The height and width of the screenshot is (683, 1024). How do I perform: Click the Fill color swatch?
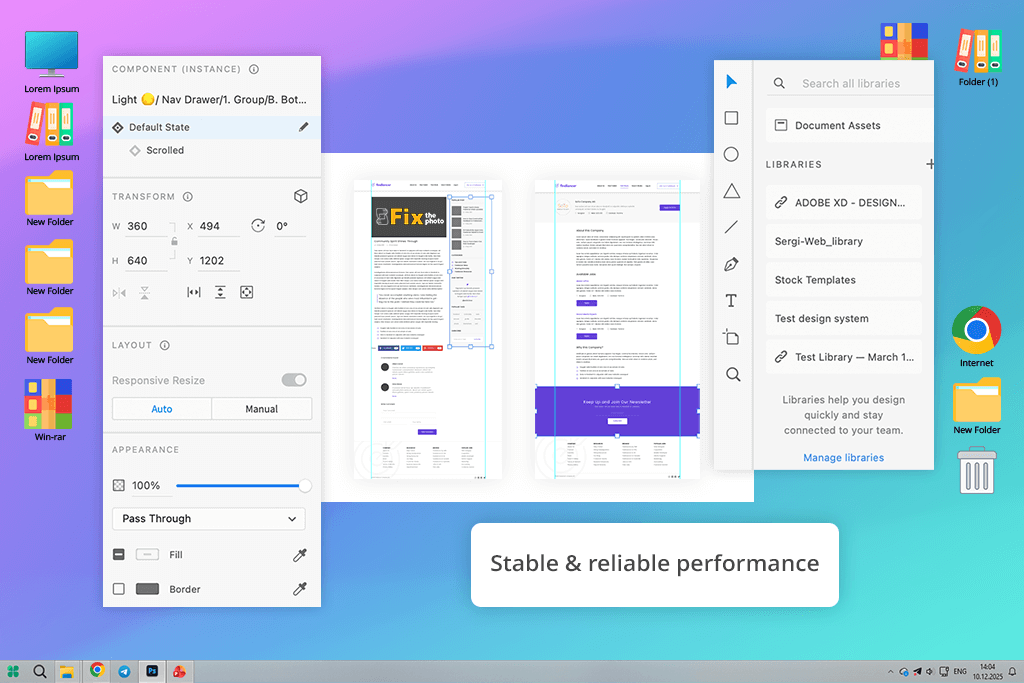147,554
